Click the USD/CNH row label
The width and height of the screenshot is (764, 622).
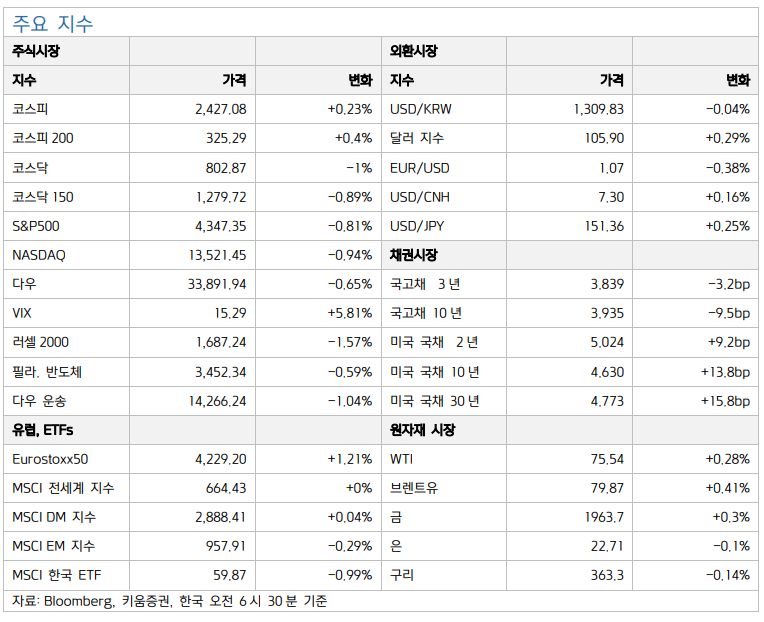tap(420, 197)
